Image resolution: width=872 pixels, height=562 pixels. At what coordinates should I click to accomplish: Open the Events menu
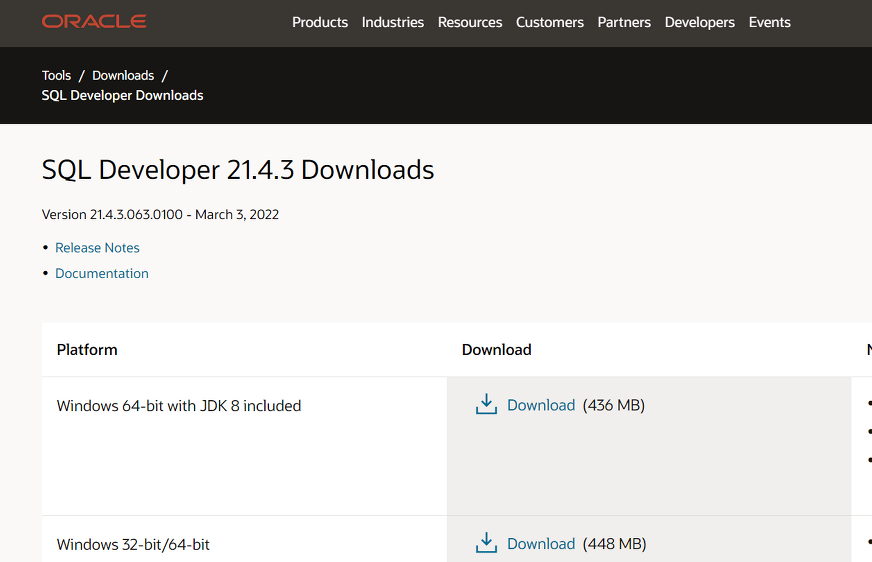click(x=769, y=22)
